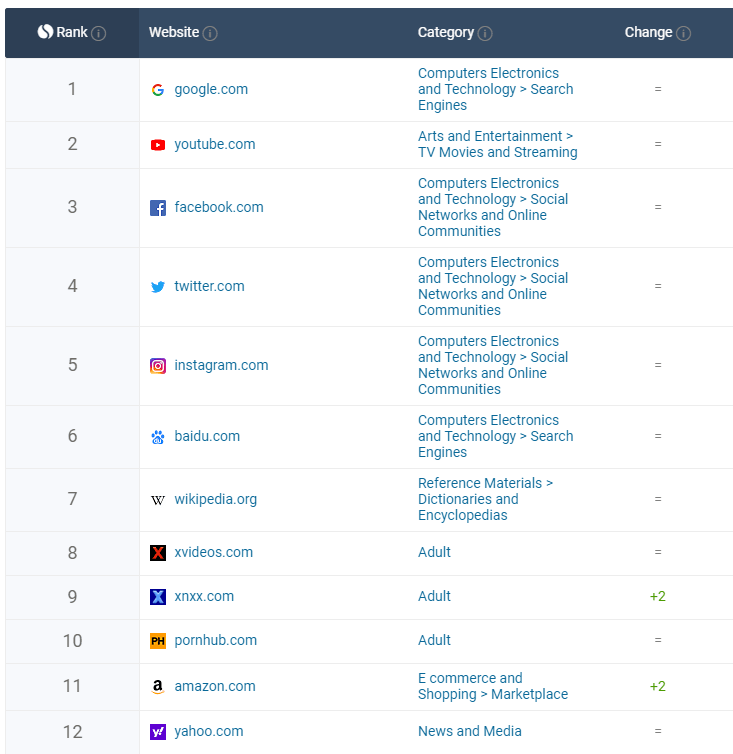Open the xnxx.com link
This screenshot has height=754, width=733.
click(x=204, y=596)
